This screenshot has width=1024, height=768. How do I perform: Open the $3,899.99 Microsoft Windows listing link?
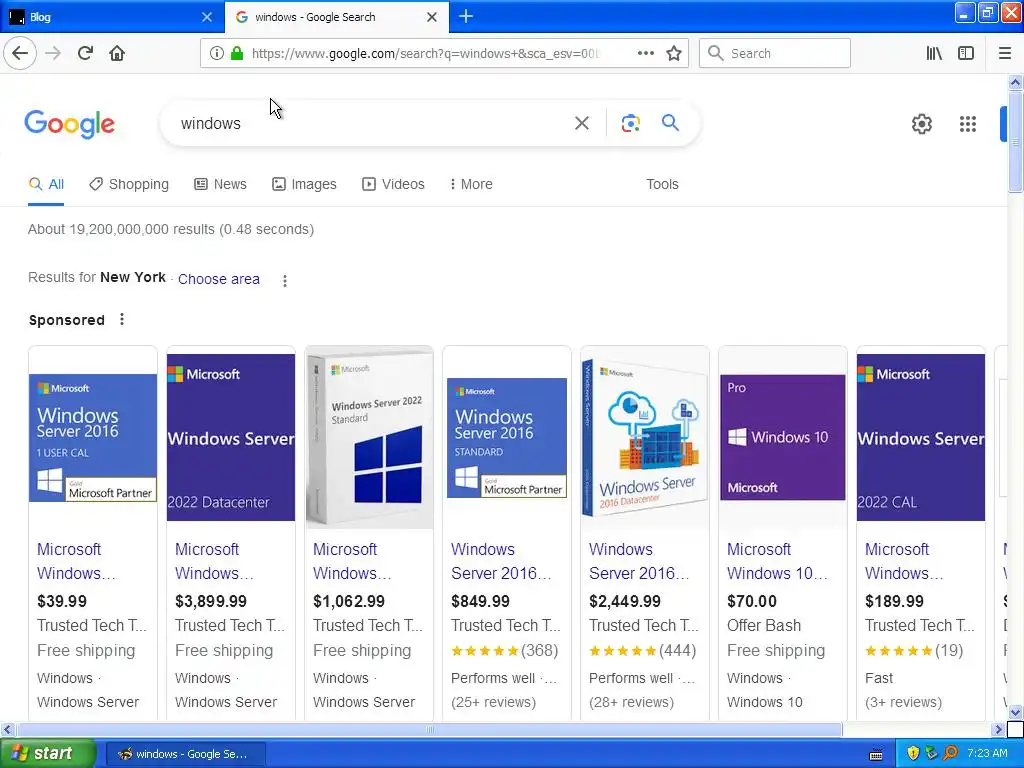214,561
